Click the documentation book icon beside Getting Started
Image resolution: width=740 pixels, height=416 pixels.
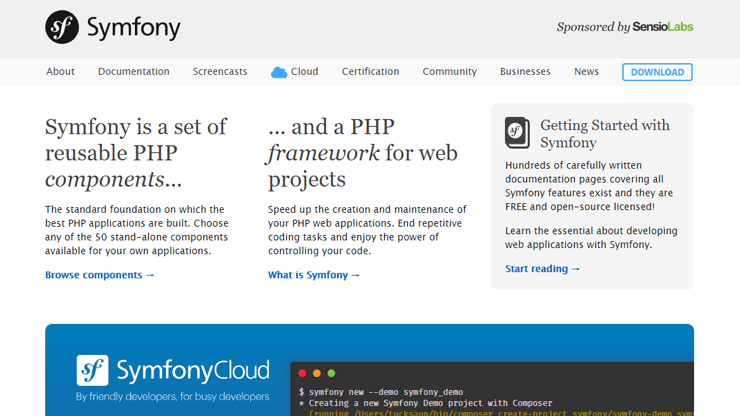[517, 133]
